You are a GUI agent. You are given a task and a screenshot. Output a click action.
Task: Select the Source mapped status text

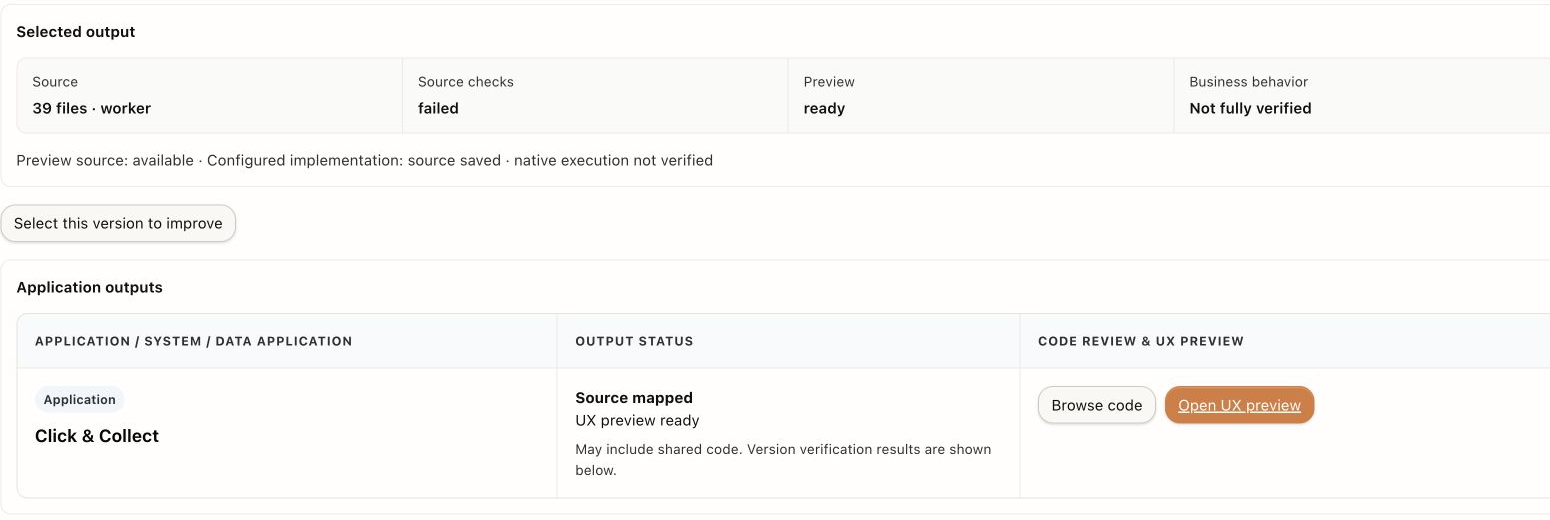634,398
